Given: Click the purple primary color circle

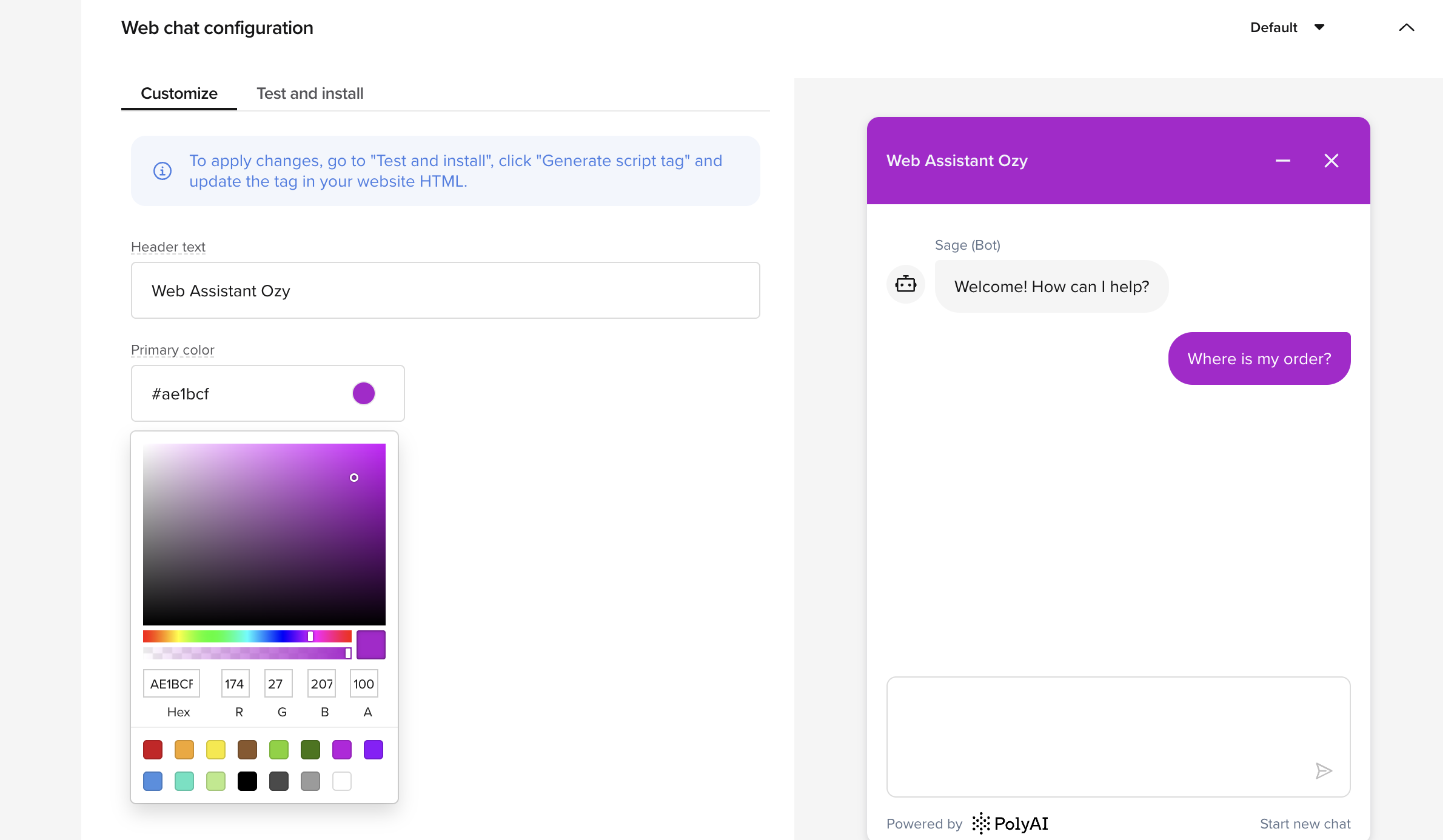Looking at the screenshot, I should coord(363,393).
